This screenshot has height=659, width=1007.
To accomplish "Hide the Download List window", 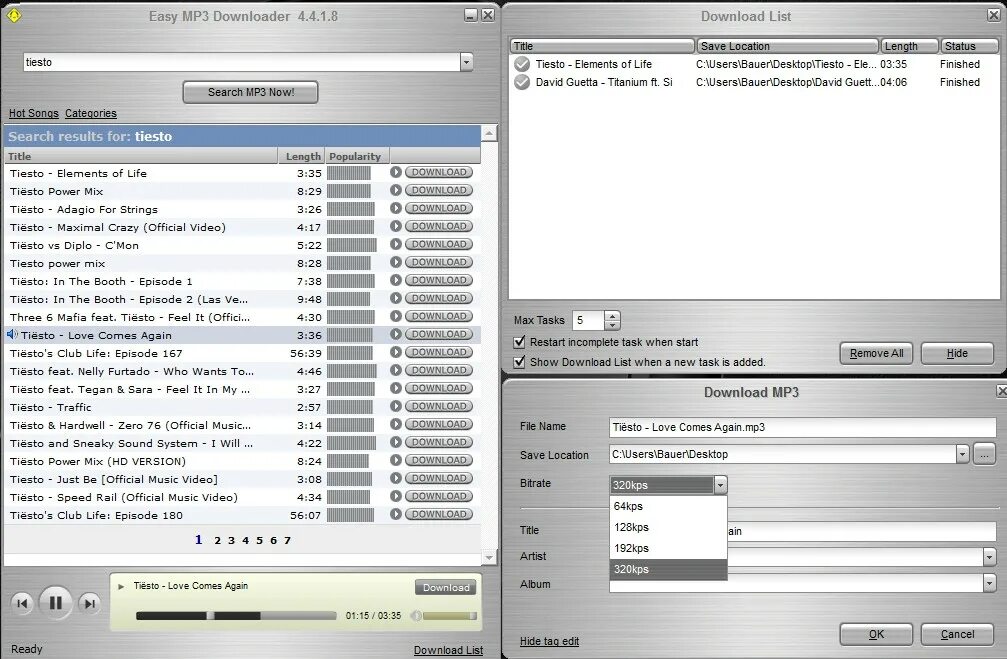I will (957, 353).
